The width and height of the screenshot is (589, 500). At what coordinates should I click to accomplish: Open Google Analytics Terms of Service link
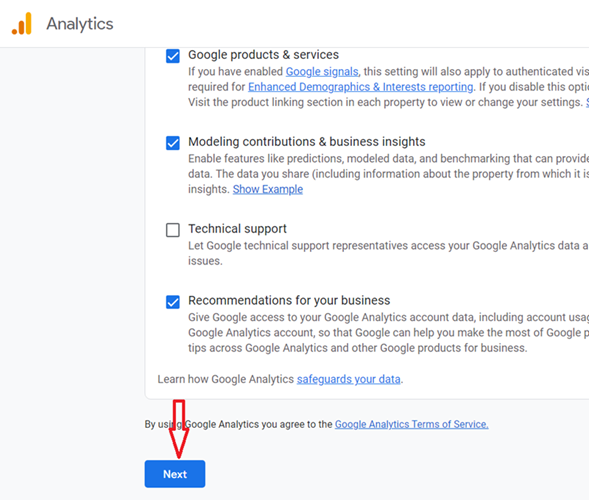[x=412, y=424]
